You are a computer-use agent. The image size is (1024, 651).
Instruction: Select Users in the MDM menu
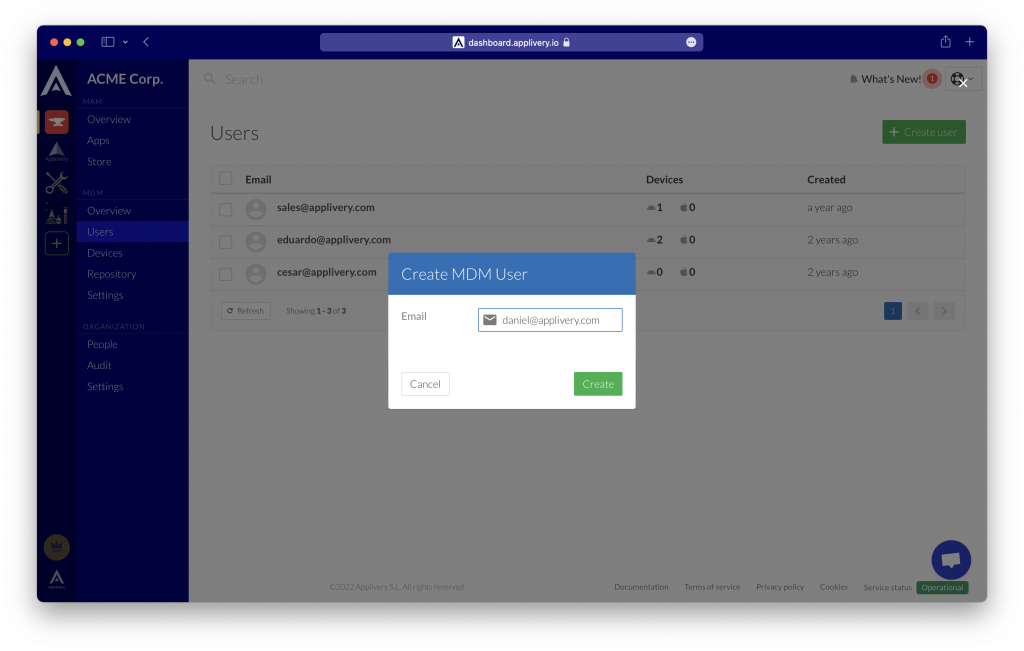(133, 232)
